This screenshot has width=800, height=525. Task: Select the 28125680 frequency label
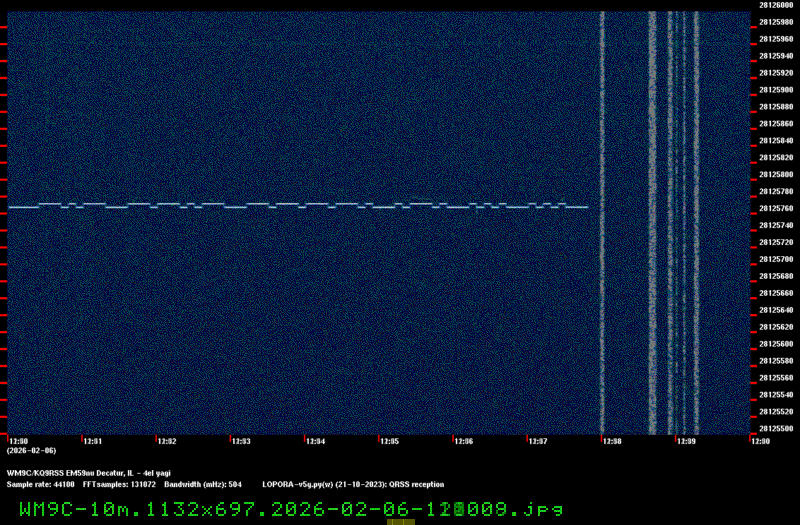pyautogui.click(x=776, y=276)
